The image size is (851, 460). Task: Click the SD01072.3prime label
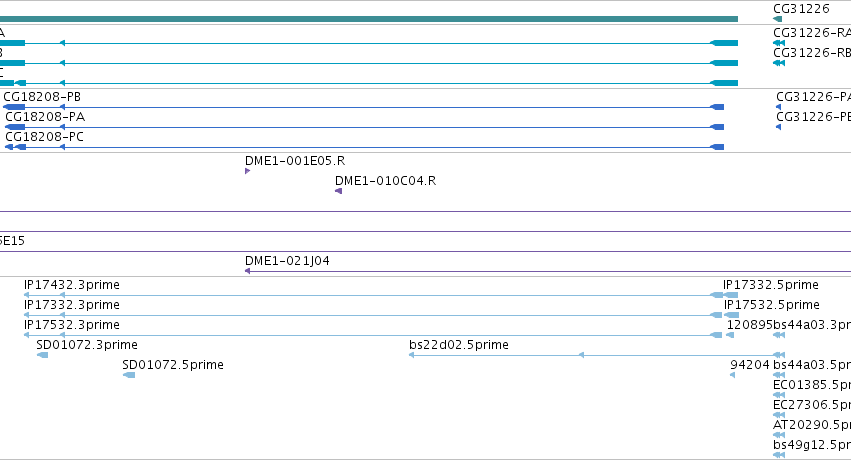click(x=87, y=345)
